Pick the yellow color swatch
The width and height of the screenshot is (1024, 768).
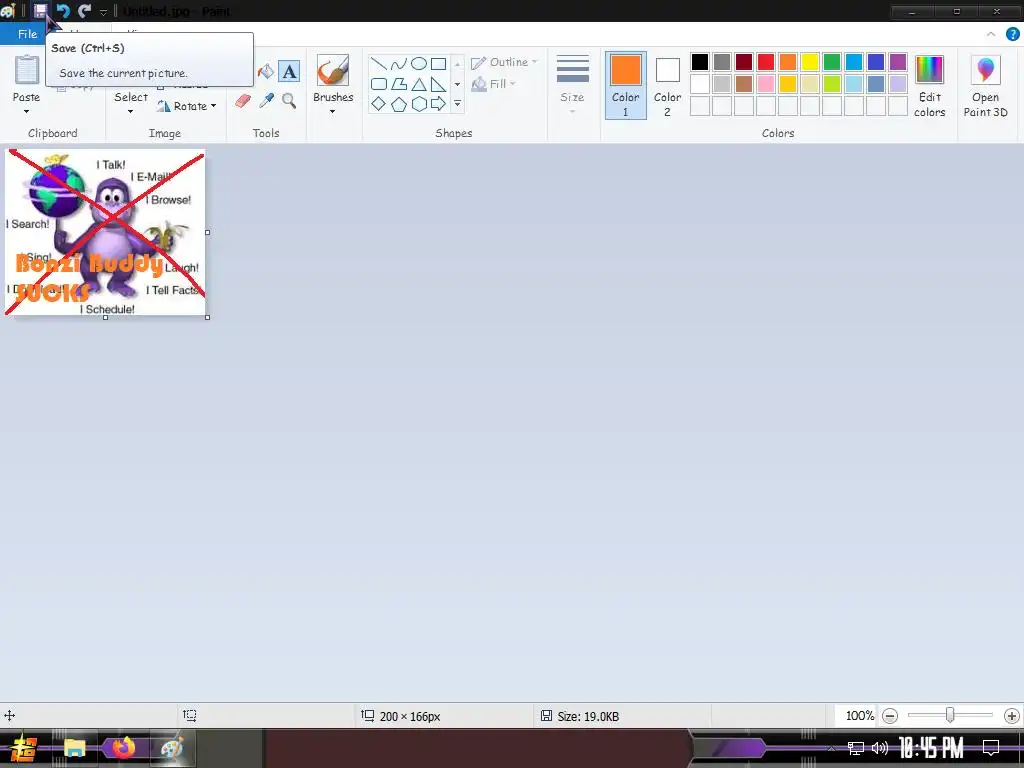point(810,62)
